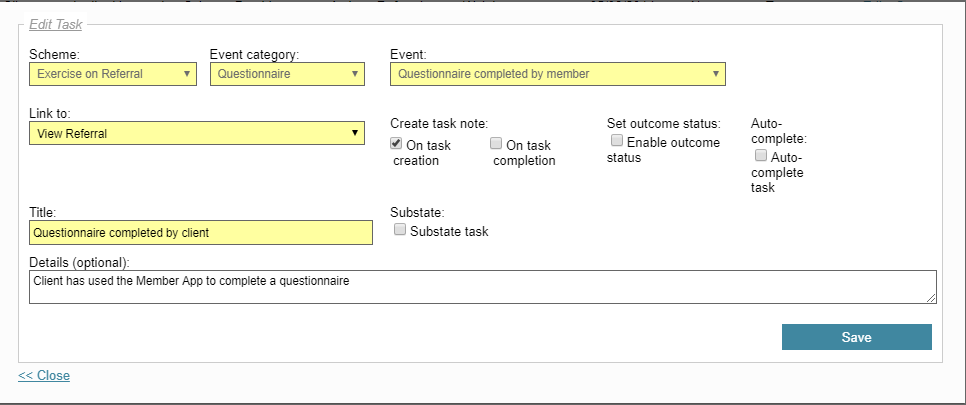The width and height of the screenshot is (966, 405).
Task: Check the Substate task checkbox
Action: pos(400,230)
